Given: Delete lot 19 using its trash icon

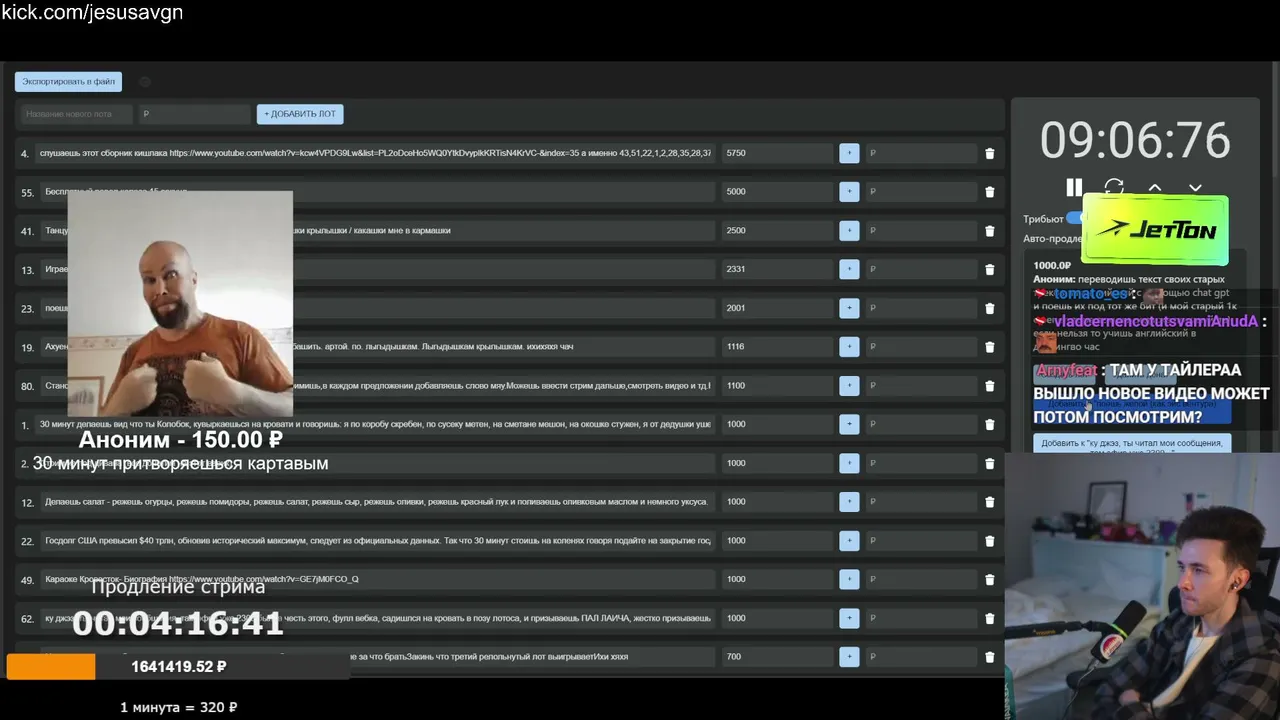Looking at the screenshot, I should pyautogui.click(x=990, y=347).
